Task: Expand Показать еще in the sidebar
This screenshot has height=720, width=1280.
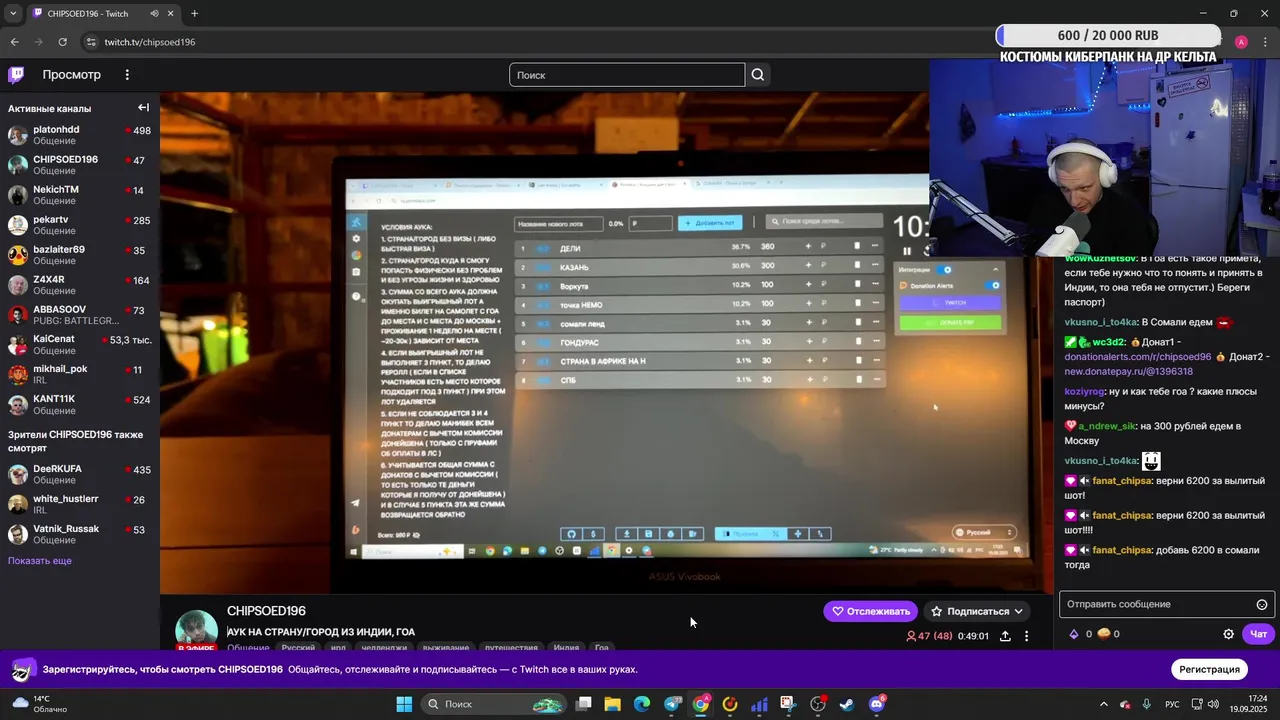Action: (x=40, y=561)
